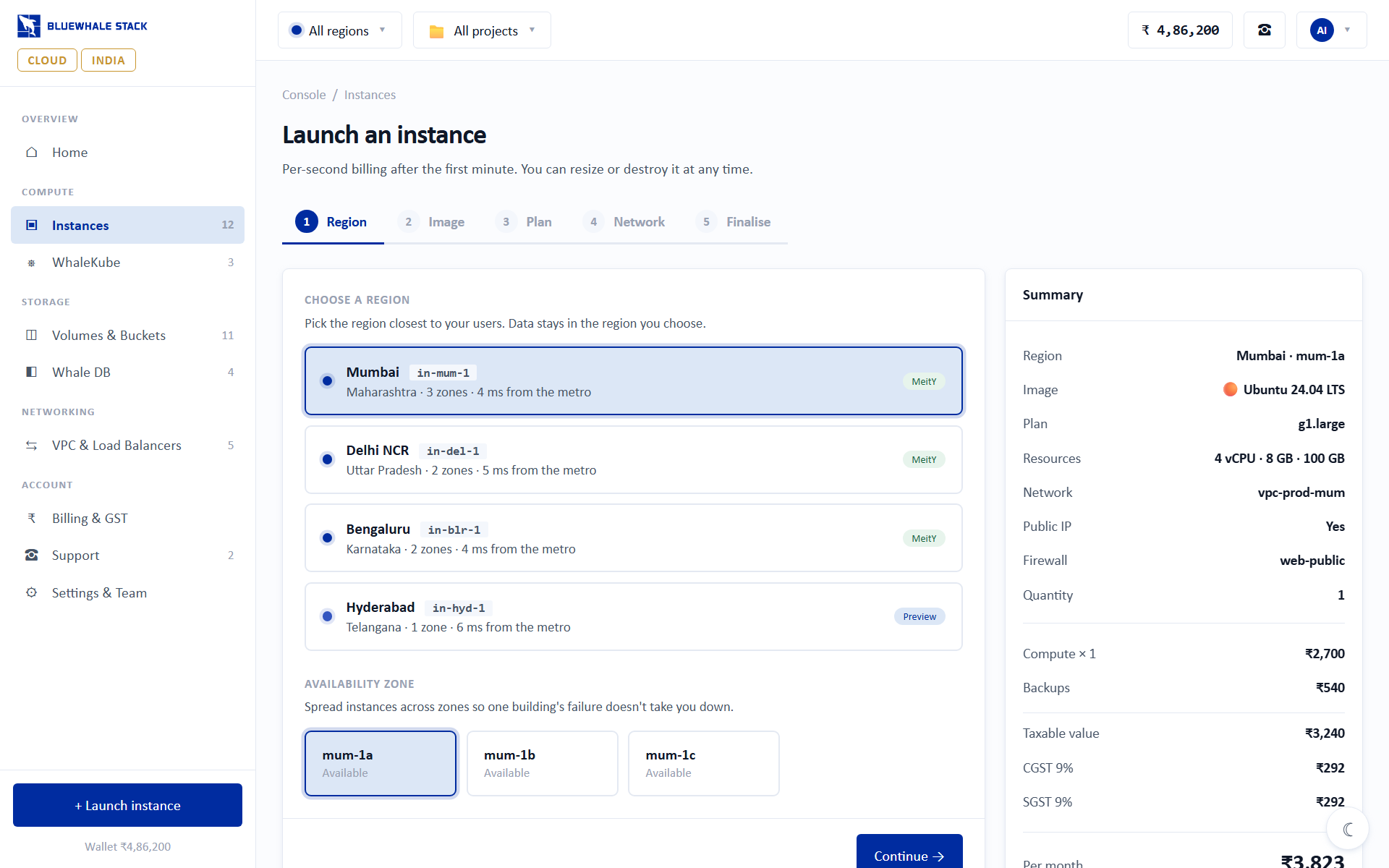Toggle dark mode moon icon
This screenshot has width=1389, height=868.
click(x=1348, y=829)
